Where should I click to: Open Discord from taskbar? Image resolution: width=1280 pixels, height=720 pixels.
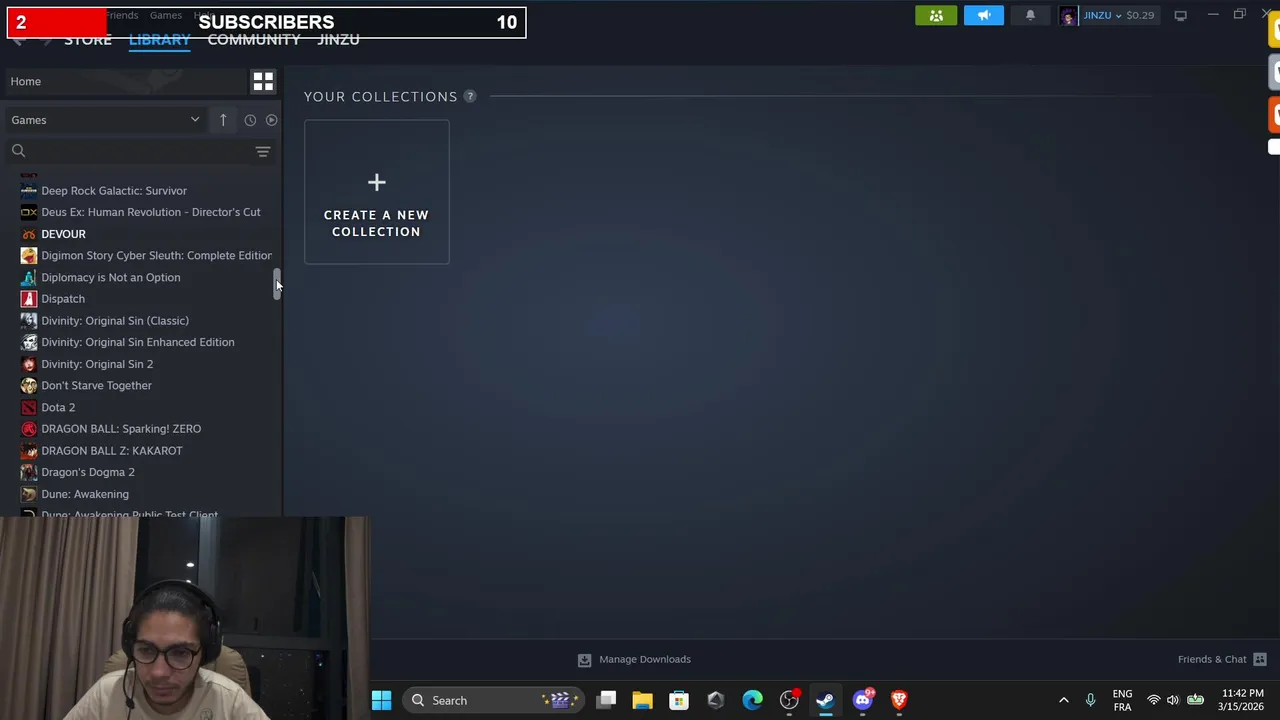tap(863, 700)
